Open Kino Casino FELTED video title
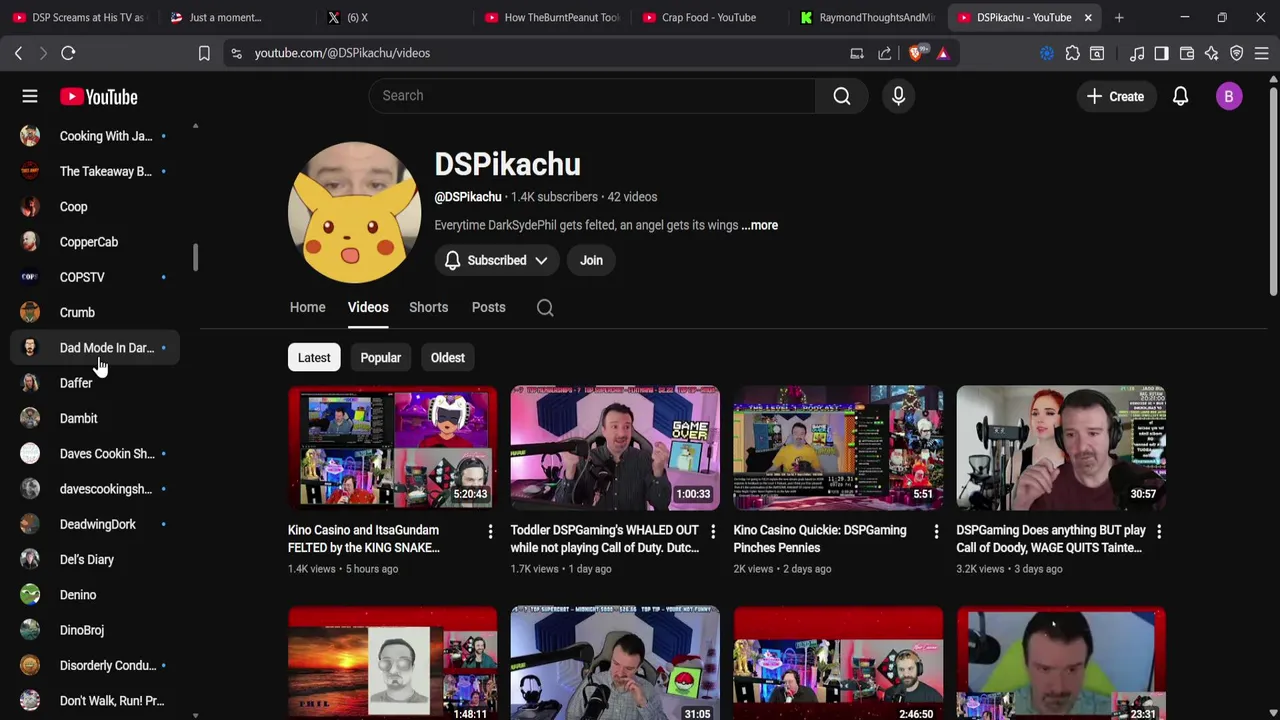This screenshot has width=1280, height=720. (x=364, y=539)
